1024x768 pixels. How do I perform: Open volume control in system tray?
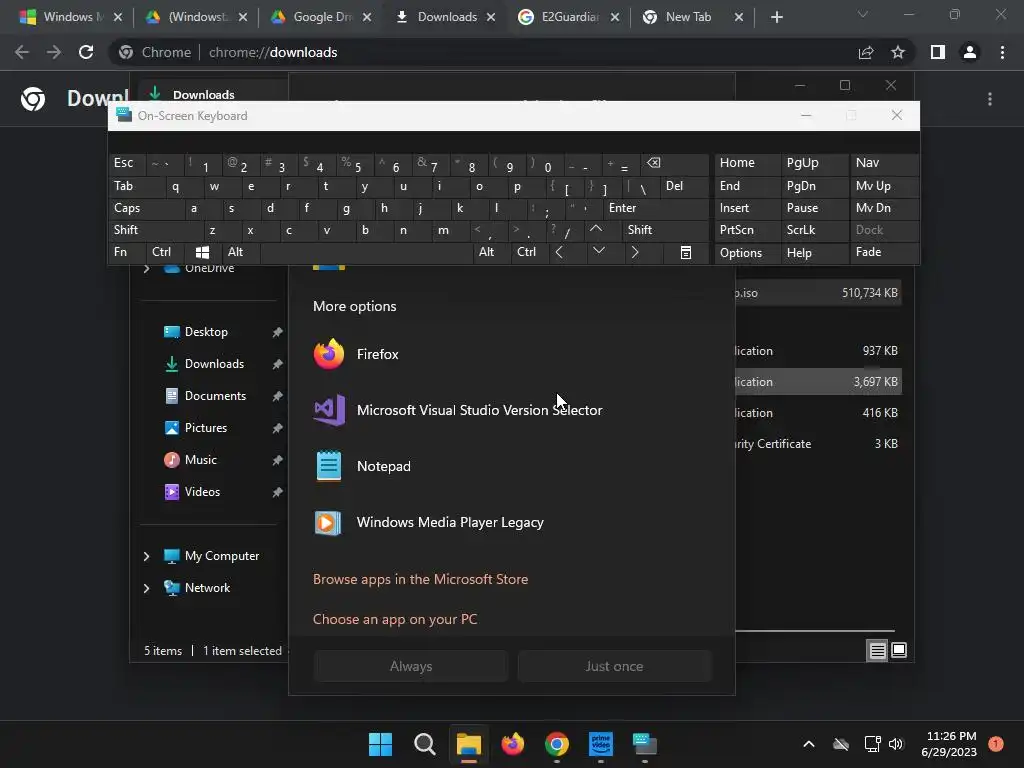click(x=896, y=744)
